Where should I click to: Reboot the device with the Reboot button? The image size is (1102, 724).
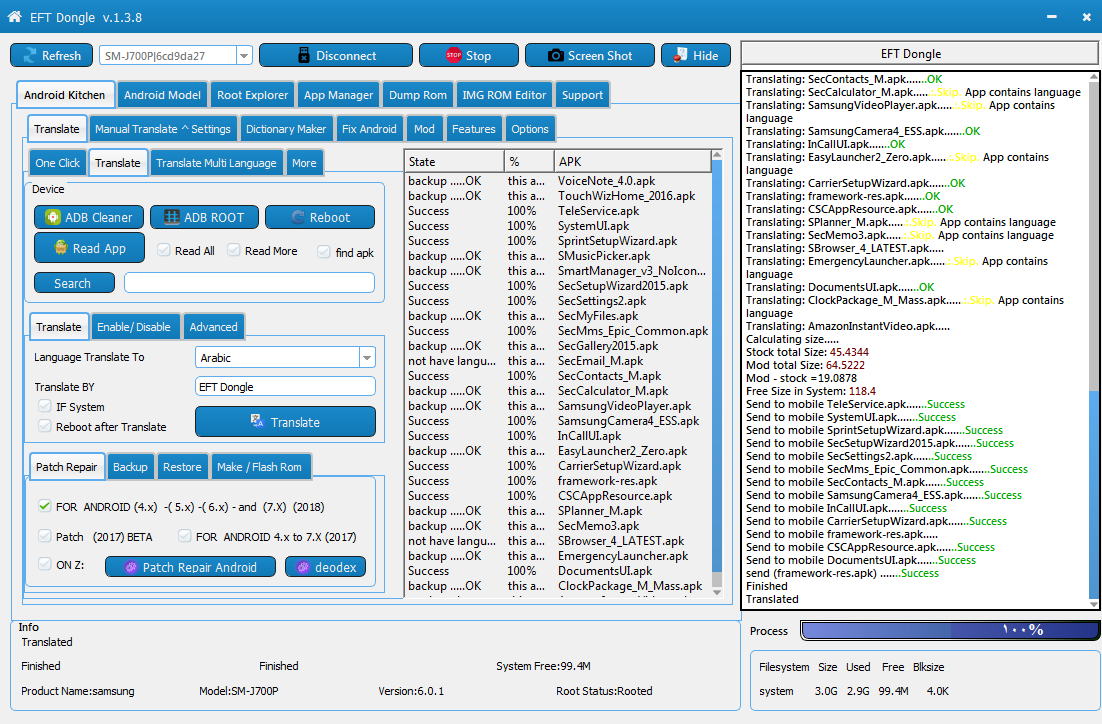320,217
